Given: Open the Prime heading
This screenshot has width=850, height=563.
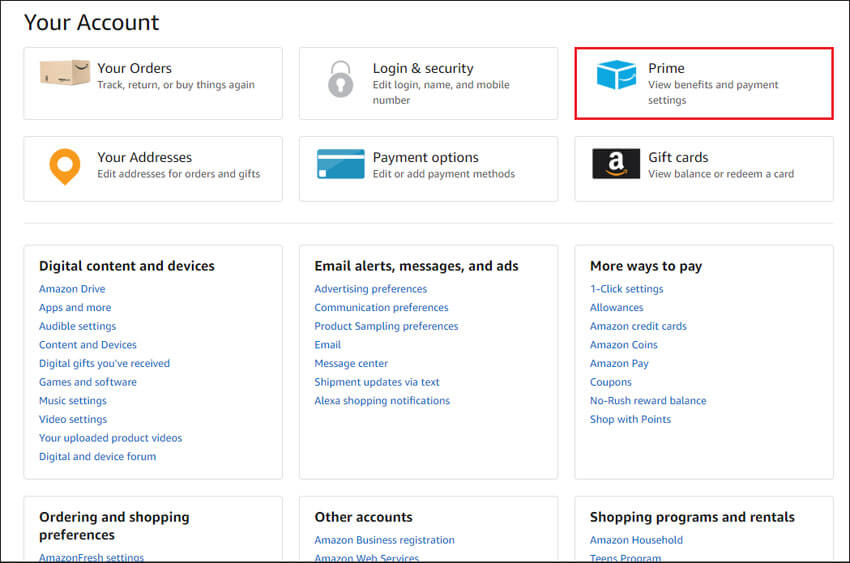Looking at the screenshot, I should pos(666,68).
